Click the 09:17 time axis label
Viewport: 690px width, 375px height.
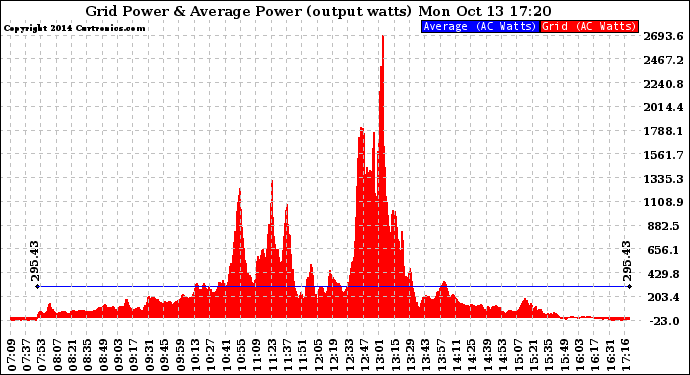[133, 354]
